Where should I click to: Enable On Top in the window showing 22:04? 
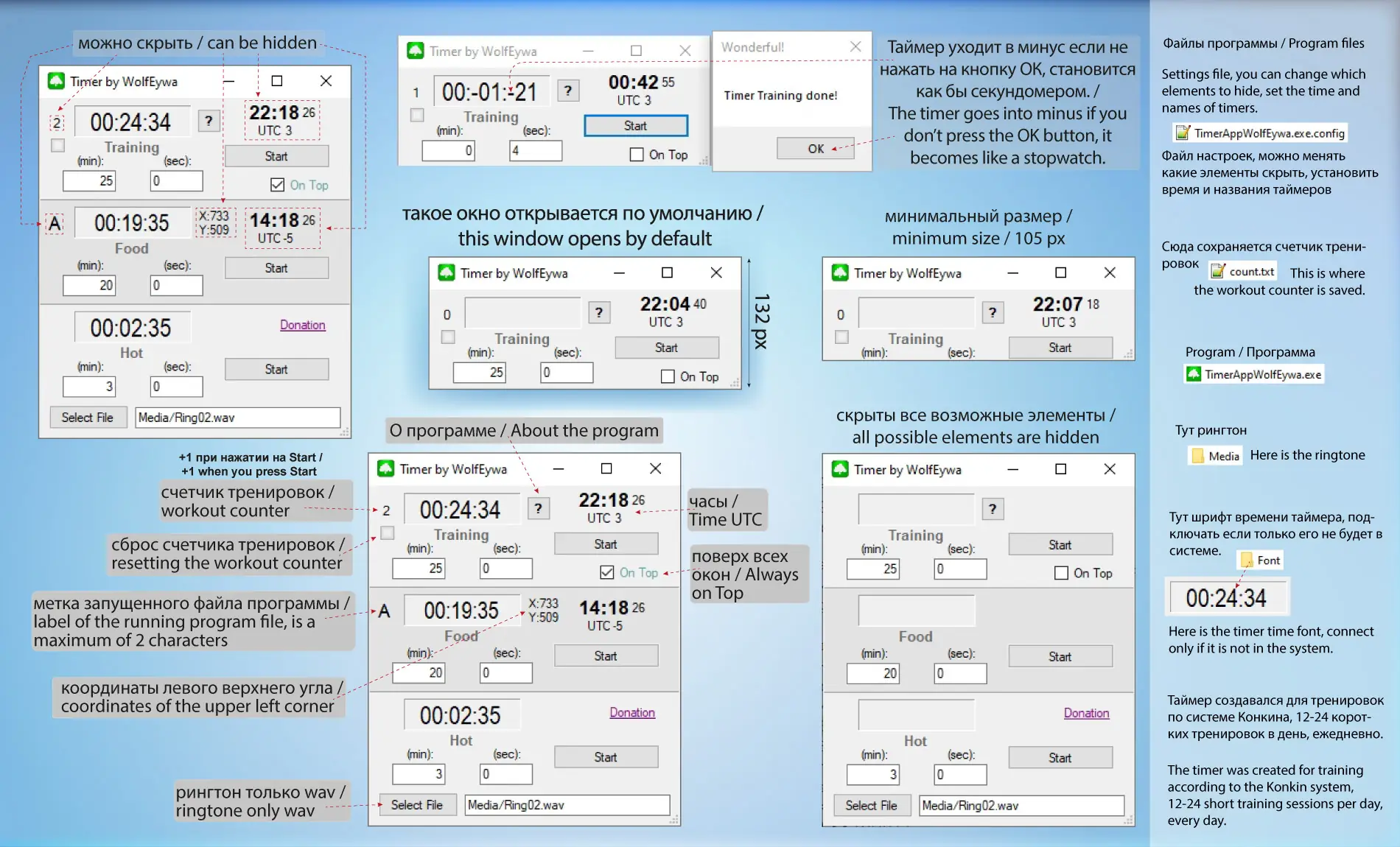(x=668, y=376)
